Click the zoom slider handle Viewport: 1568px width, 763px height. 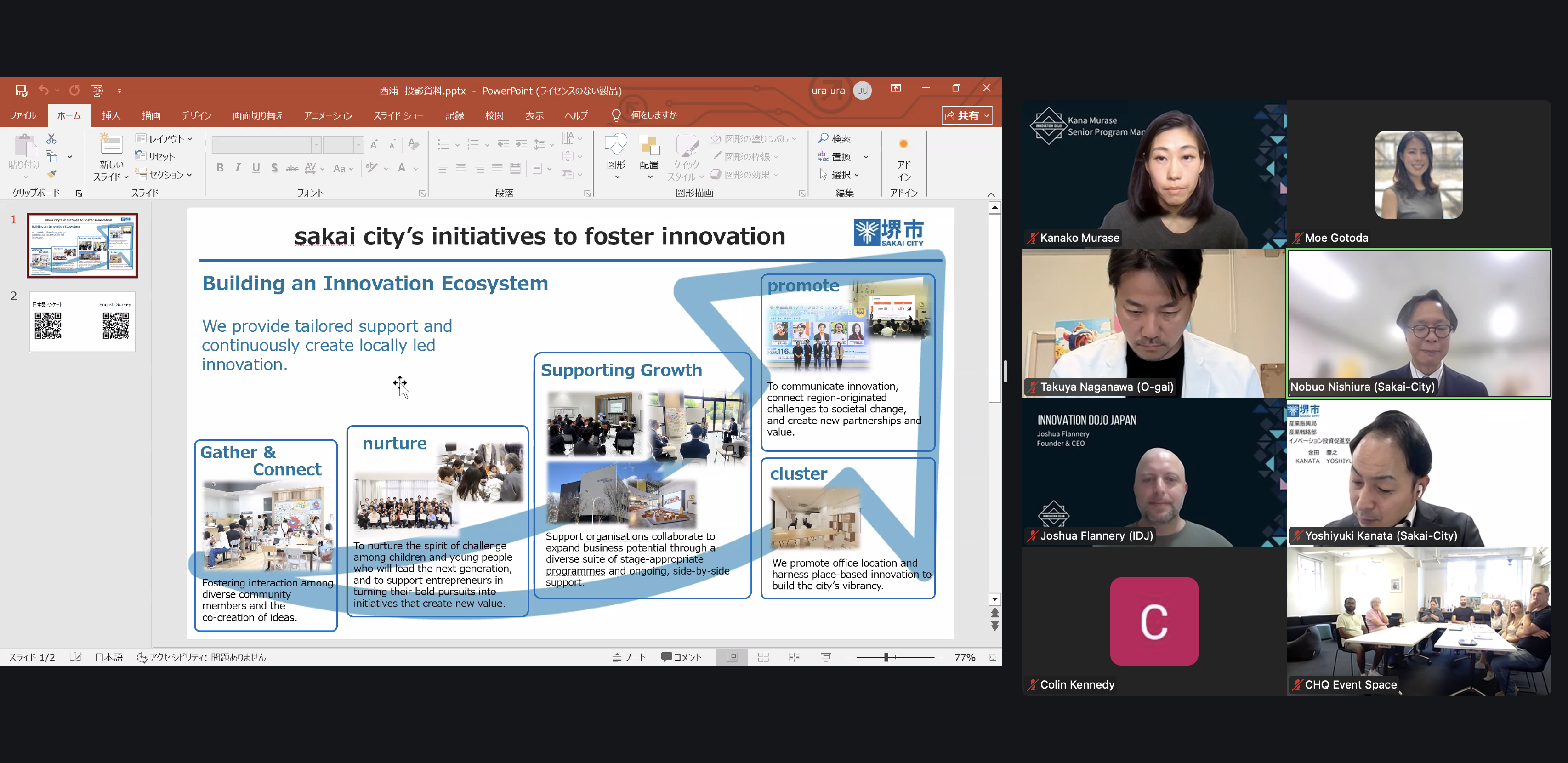886,657
